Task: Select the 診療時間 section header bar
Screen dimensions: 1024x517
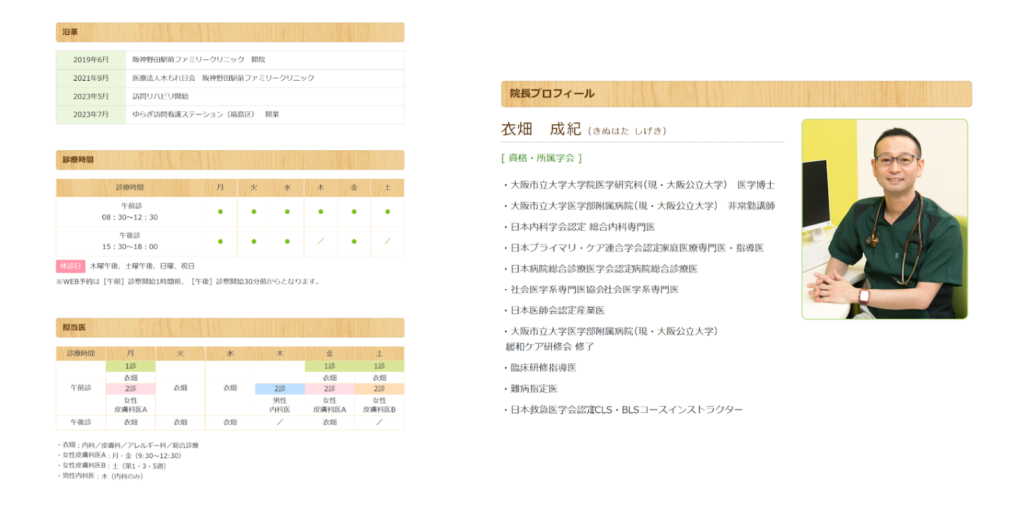Action: 230,160
